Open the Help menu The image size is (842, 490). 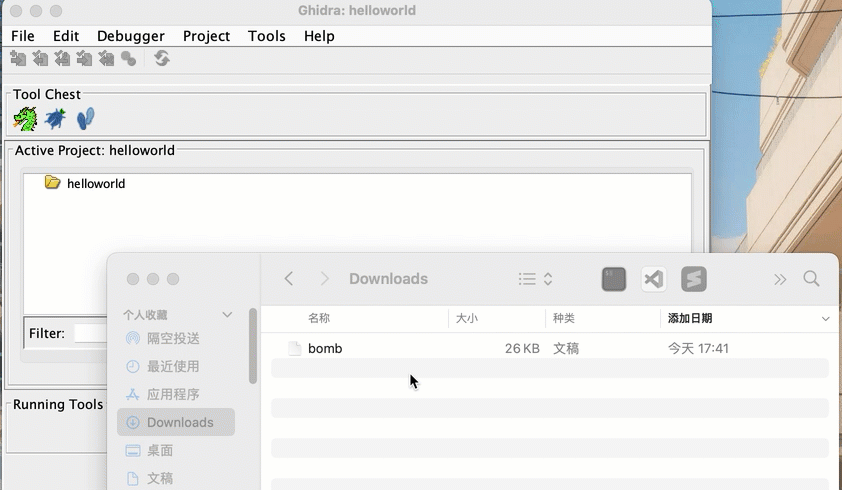tap(319, 36)
